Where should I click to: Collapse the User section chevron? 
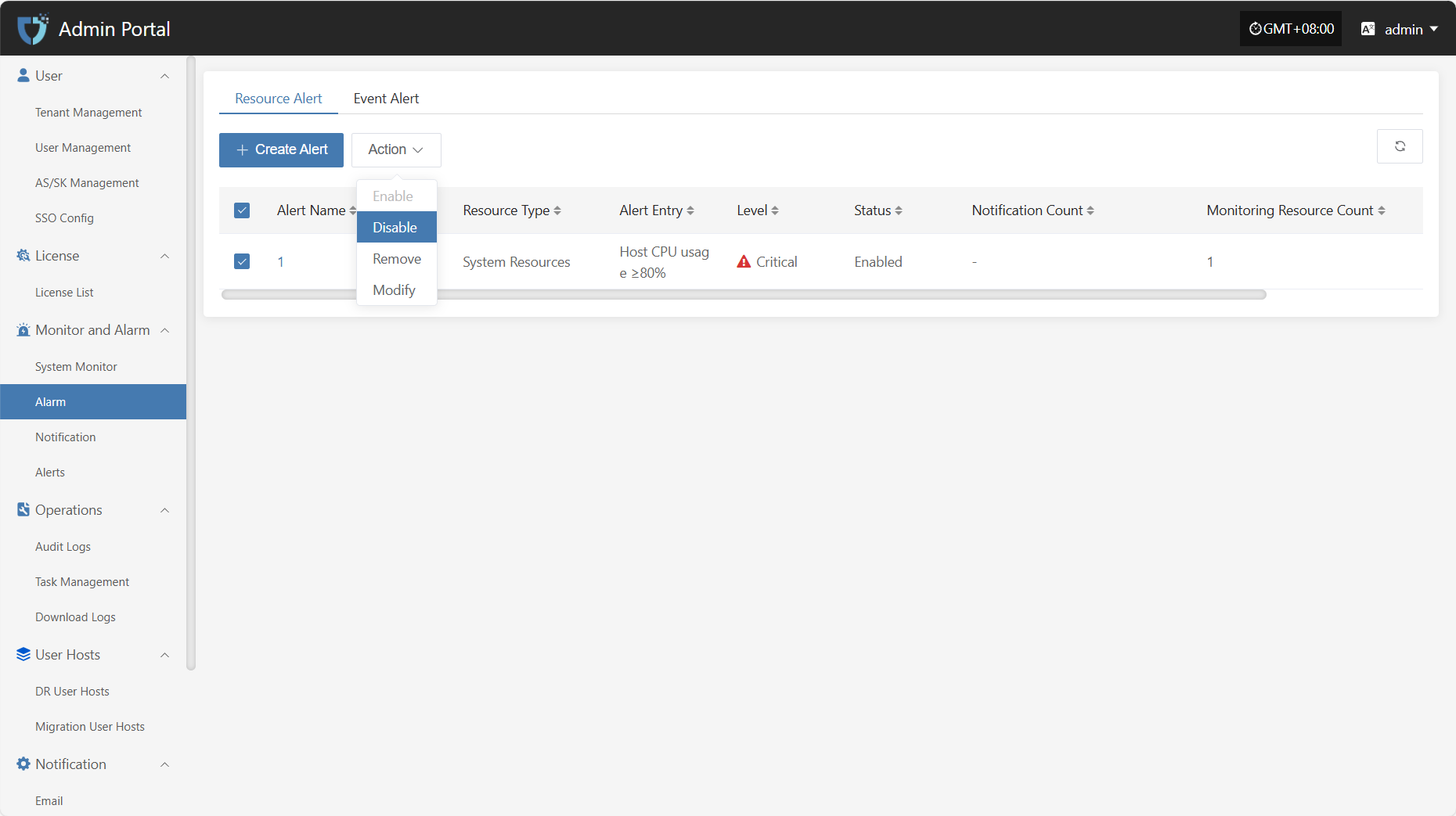coord(164,76)
